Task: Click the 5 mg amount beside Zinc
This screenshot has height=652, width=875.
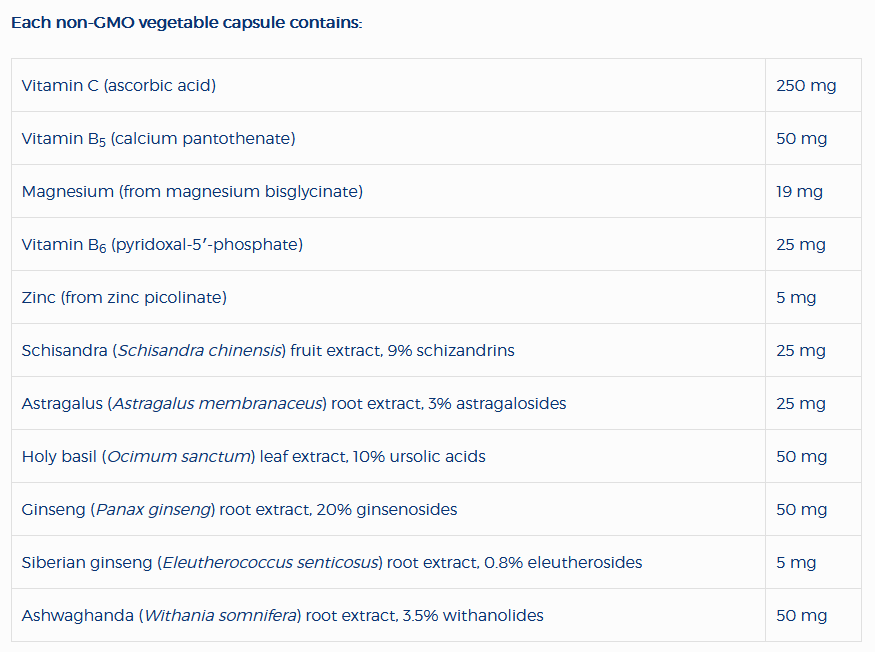Action: tap(796, 297)
